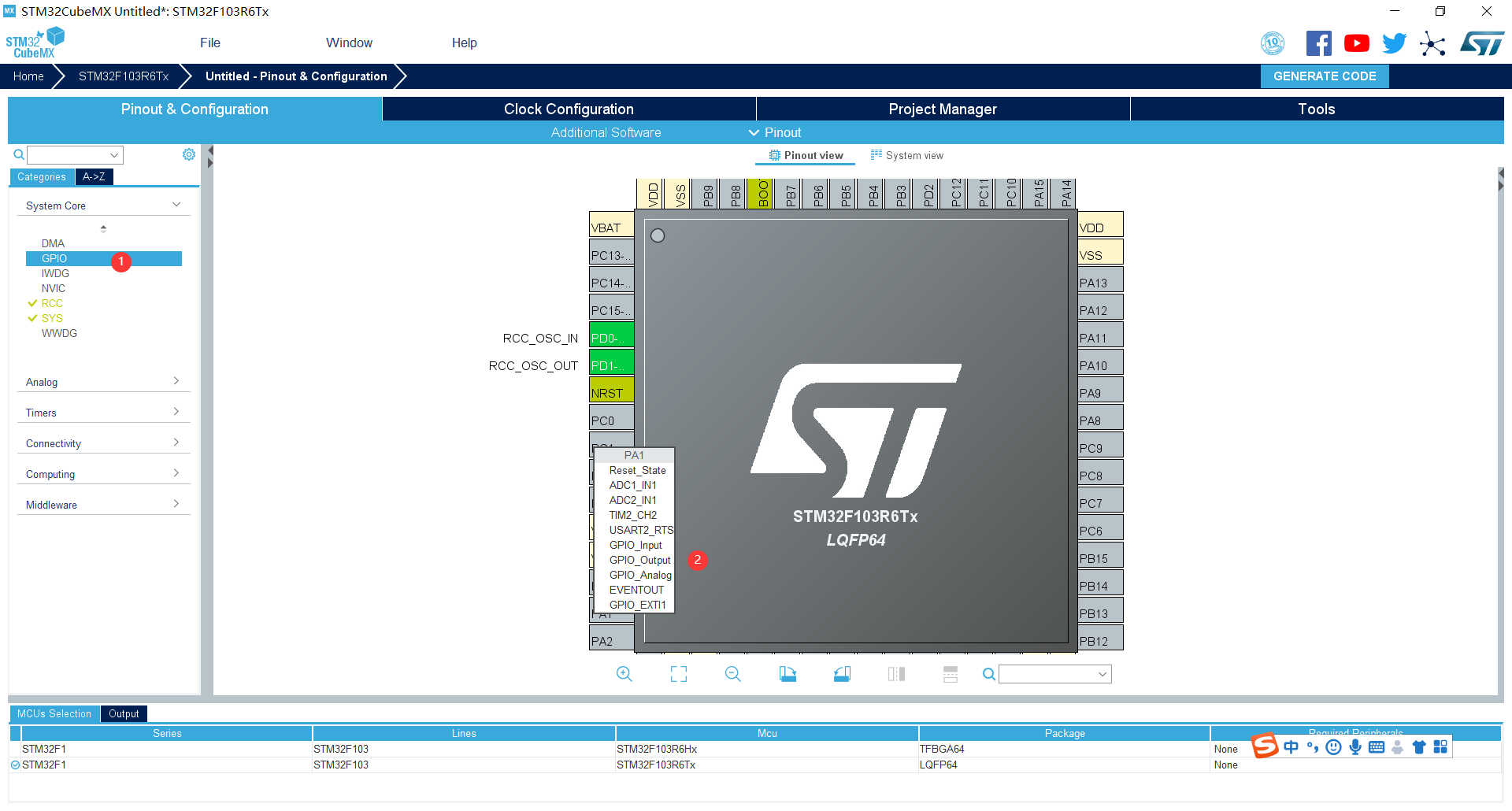The image size is (1512, 811).
Task: Open the Sogou soft keyboard
Action: (1377, 747)
